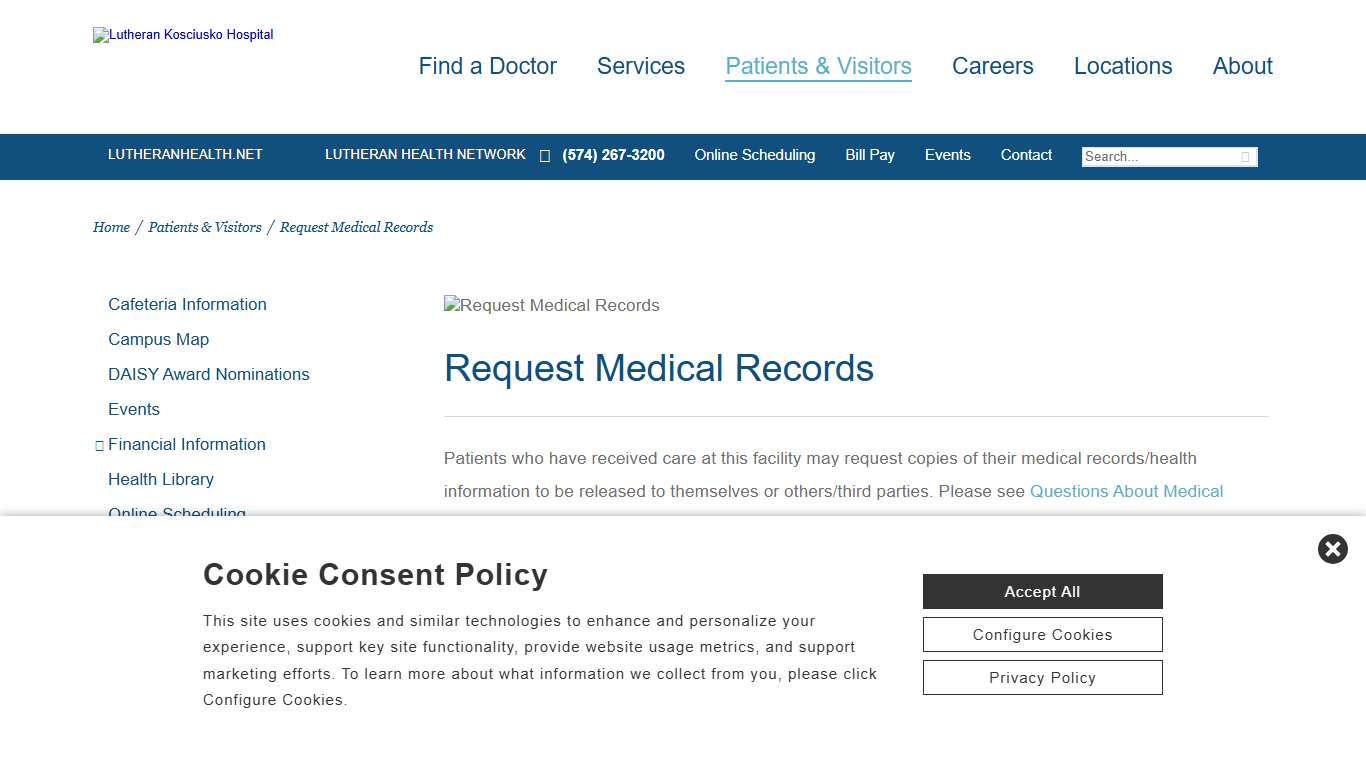Image resolution: width=1366 pixels, height=768 pixels.
Task: Click the phone icon in the blue bar
Action: click(545, 156)
